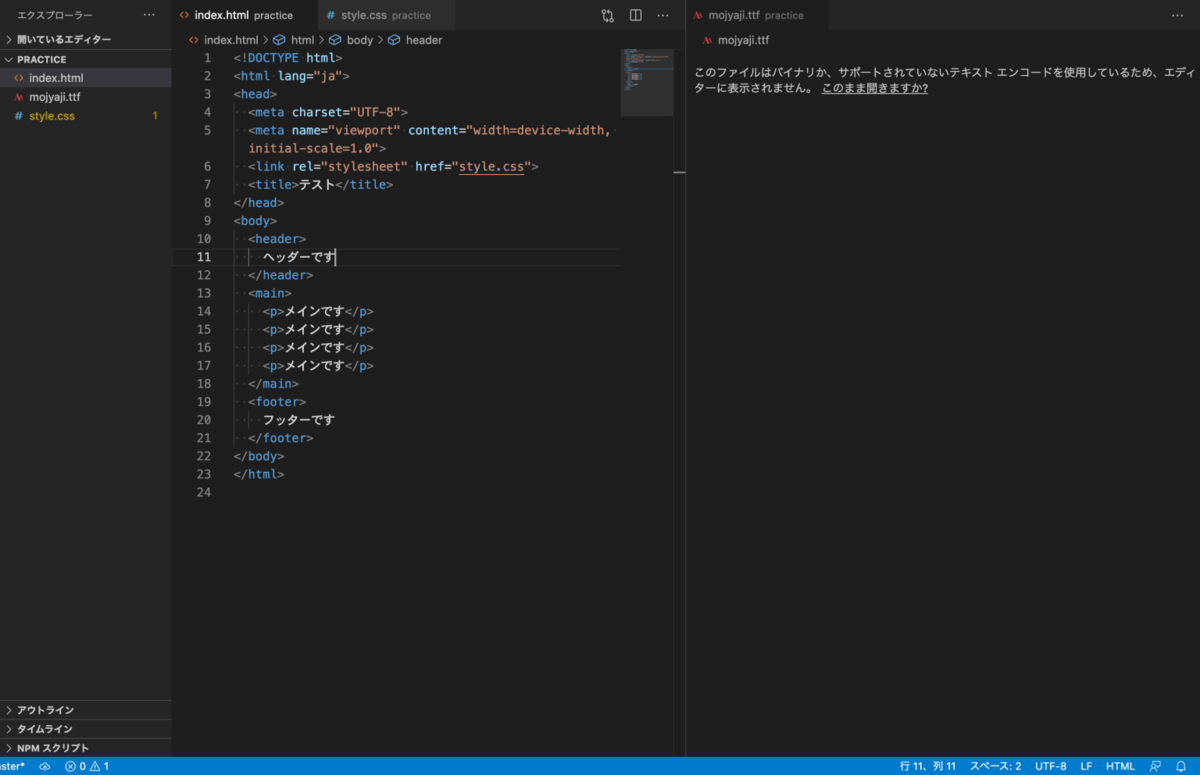Screen dimensions: 1200x775
Task: Click html in the breadcrumb path
Action: coord(302,40)
